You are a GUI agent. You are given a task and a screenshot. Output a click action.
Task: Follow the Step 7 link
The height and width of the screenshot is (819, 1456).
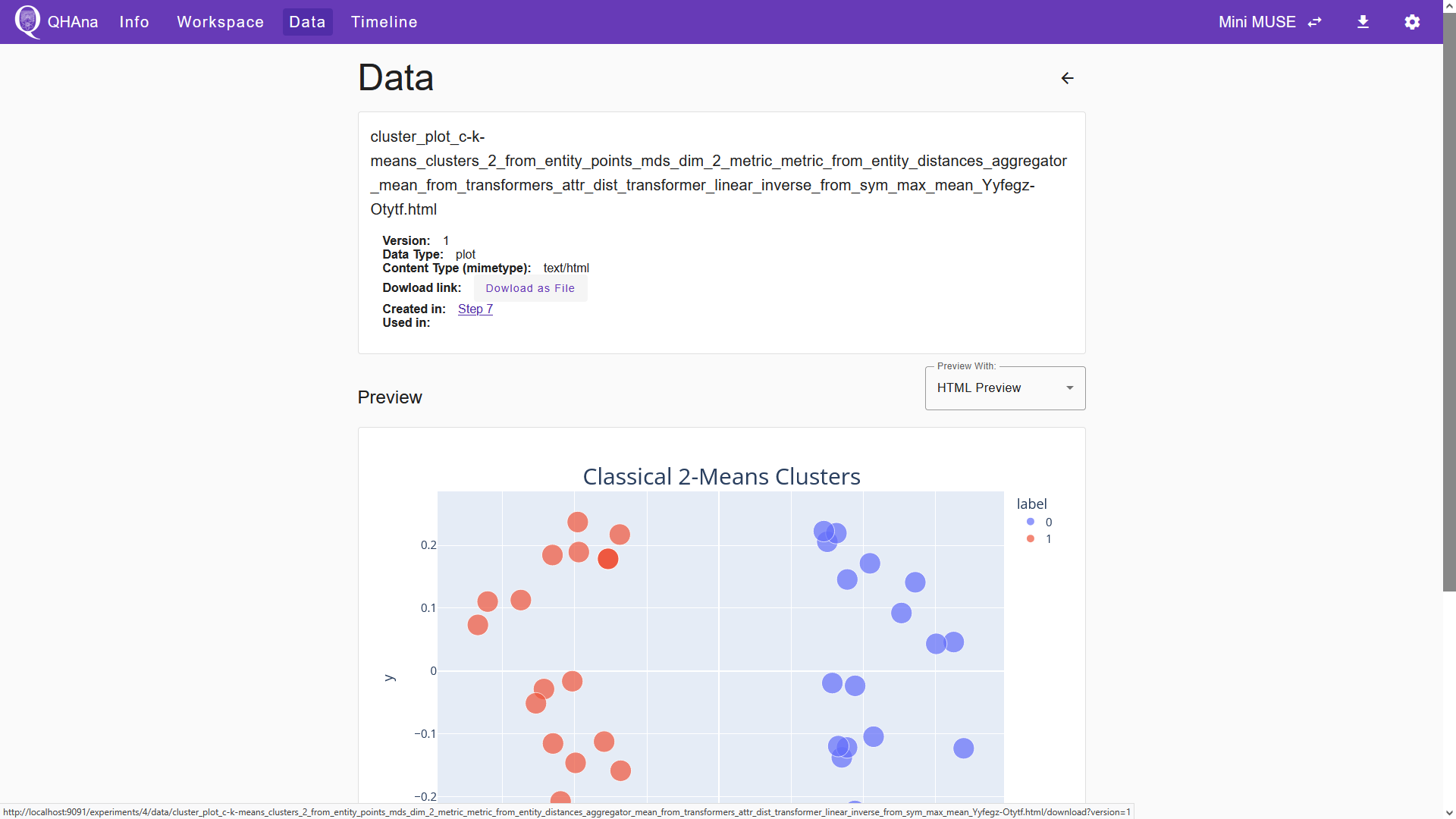pos(475,309)
